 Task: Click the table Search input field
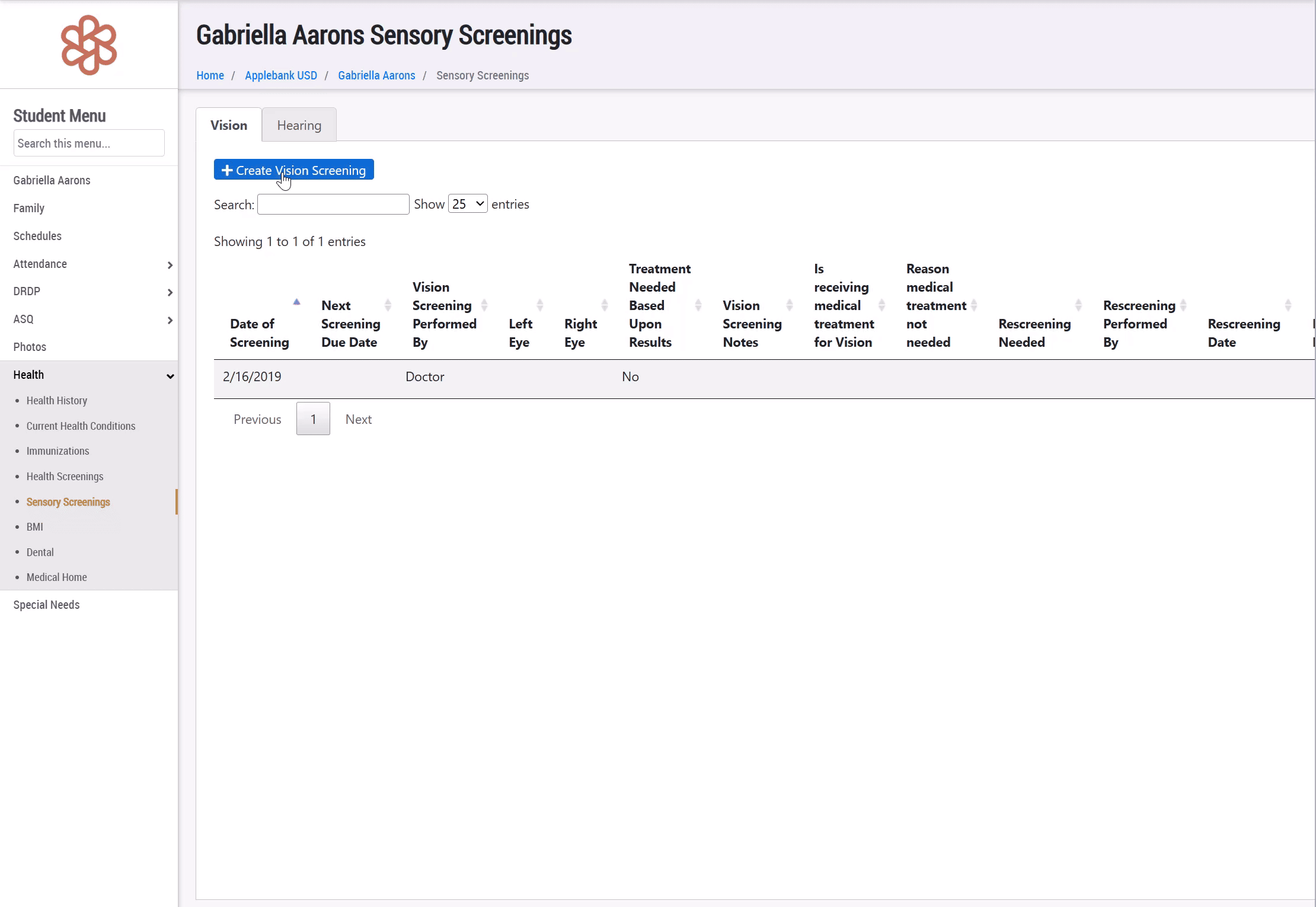(333, 205)
